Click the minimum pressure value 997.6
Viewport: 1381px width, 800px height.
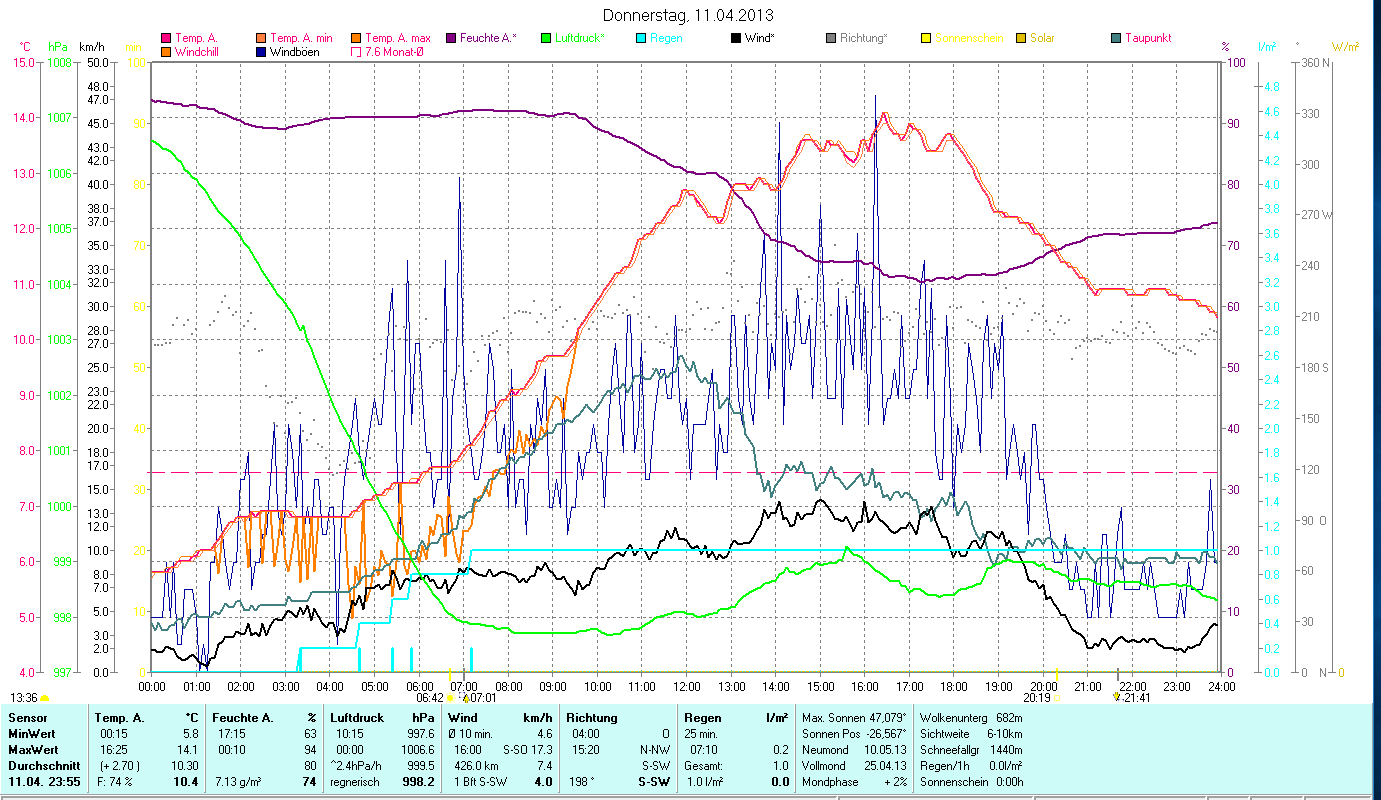click(x=421, y=733)
